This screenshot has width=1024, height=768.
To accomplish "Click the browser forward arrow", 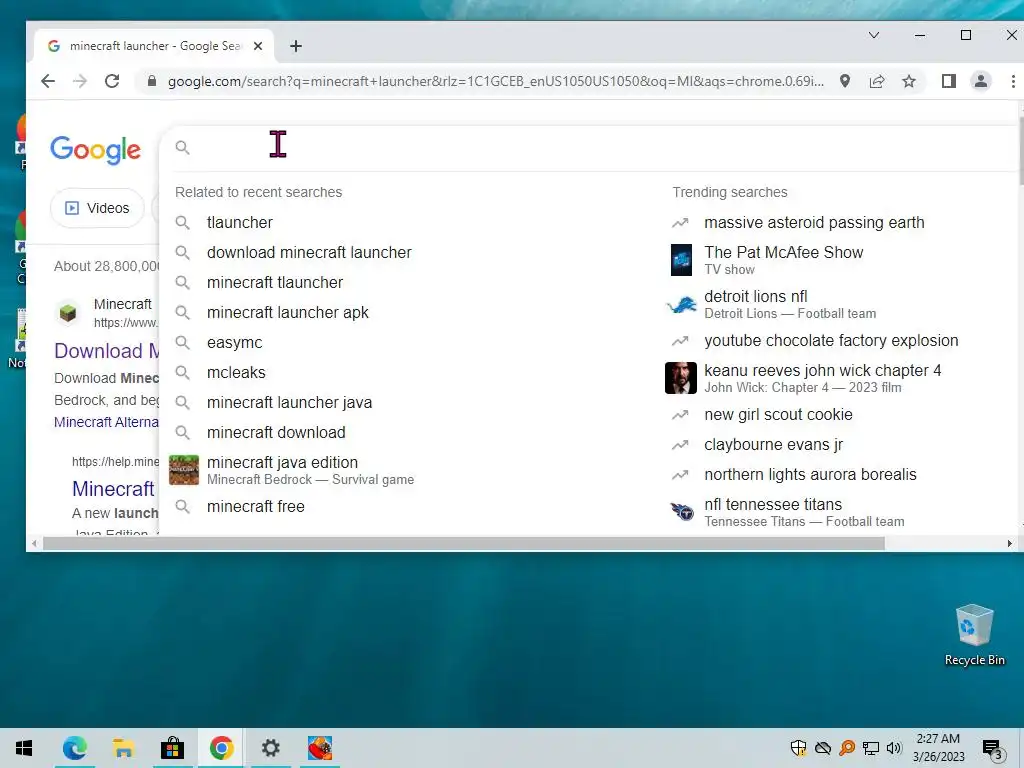I will tap(80, 81).
